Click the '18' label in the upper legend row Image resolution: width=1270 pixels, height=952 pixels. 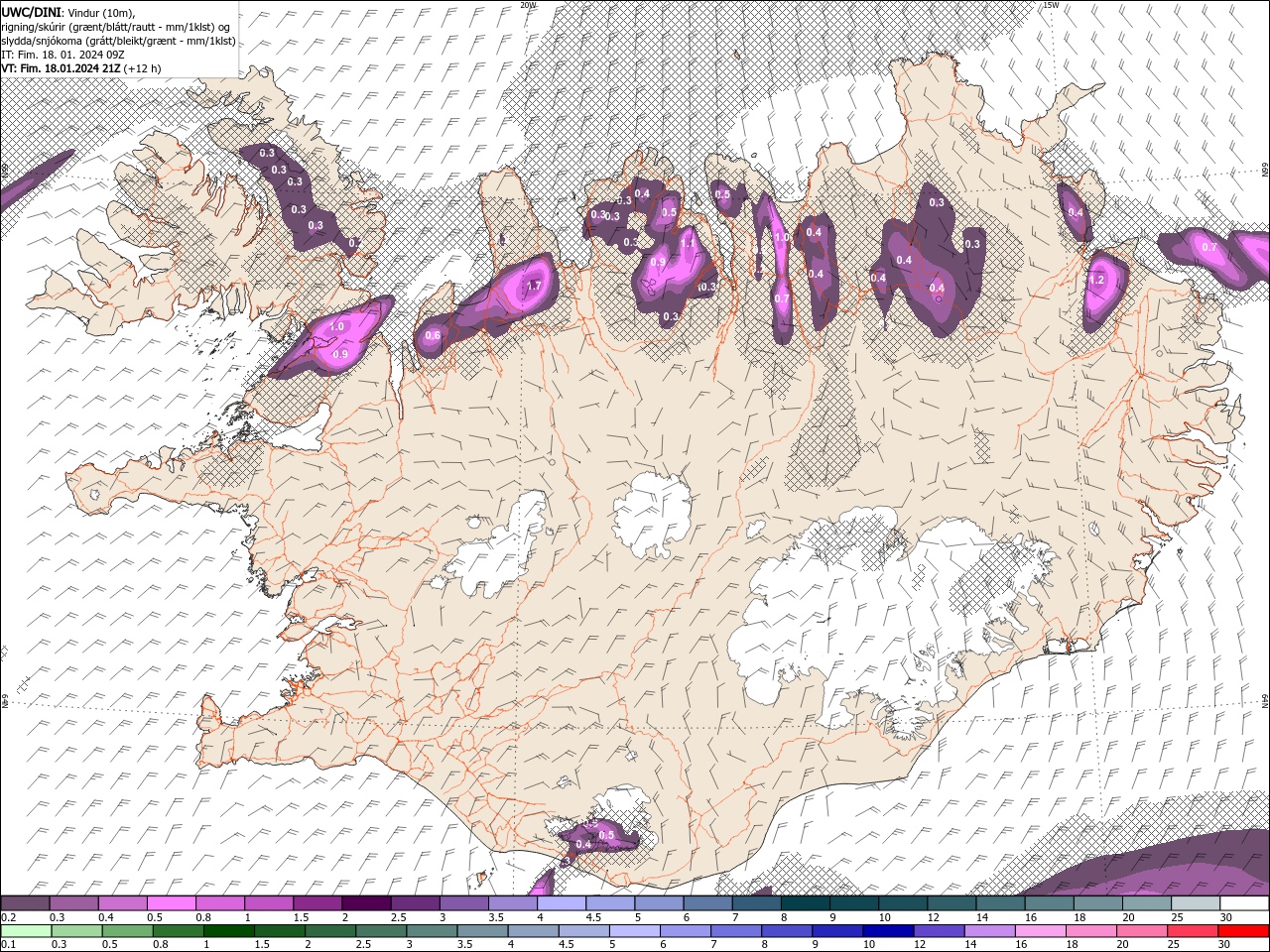tap(1079, 917)
